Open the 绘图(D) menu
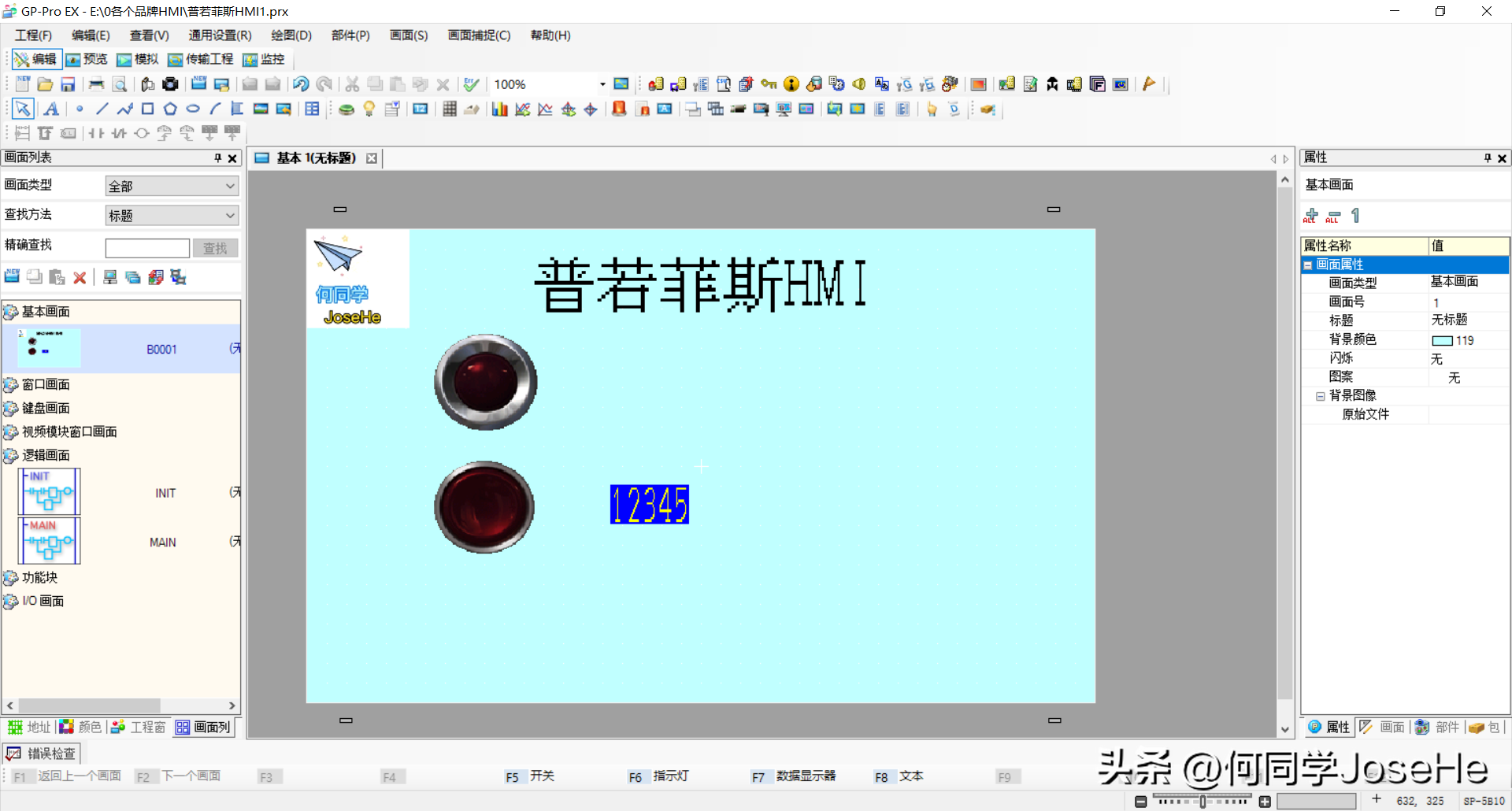This screenshot has height=811, width=1512. (x=291, y=35)
